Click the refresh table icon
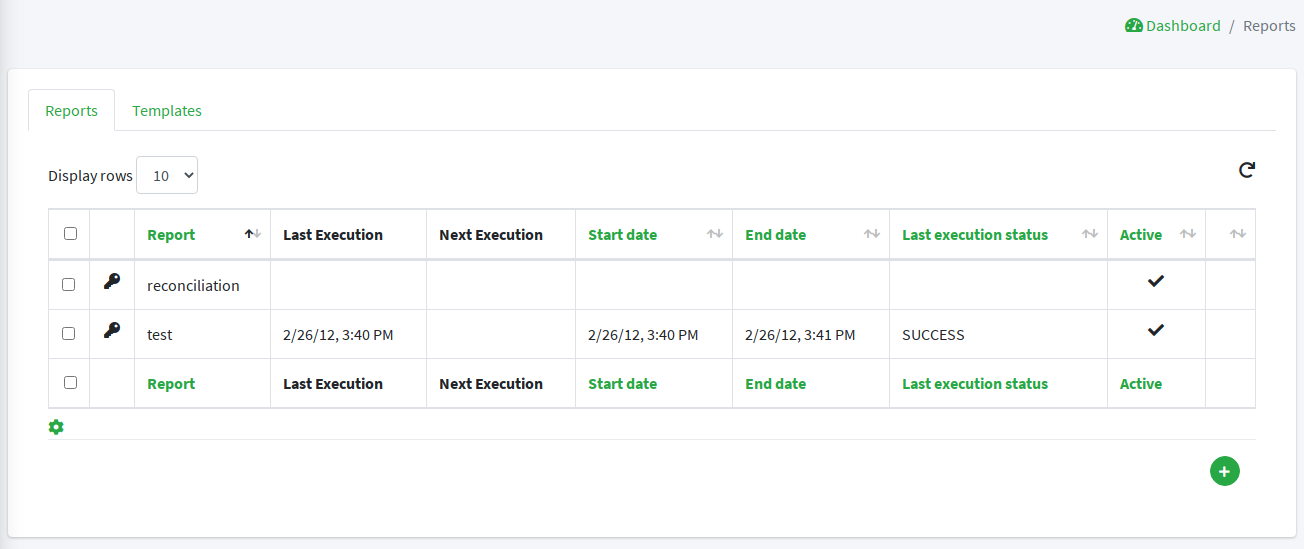Image resolution: width=1304 pixels, height=549 pixels. pos(1246,170)
